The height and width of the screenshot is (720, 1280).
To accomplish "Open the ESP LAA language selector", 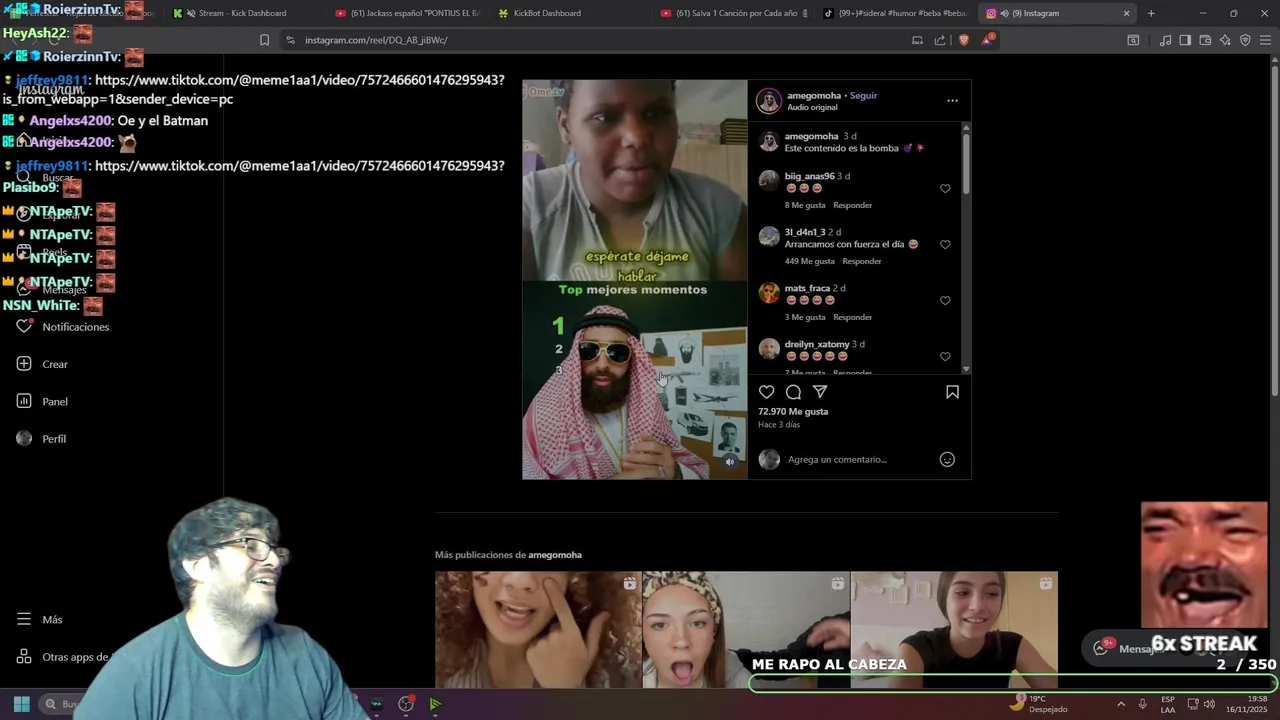I will coord(1168,704).
